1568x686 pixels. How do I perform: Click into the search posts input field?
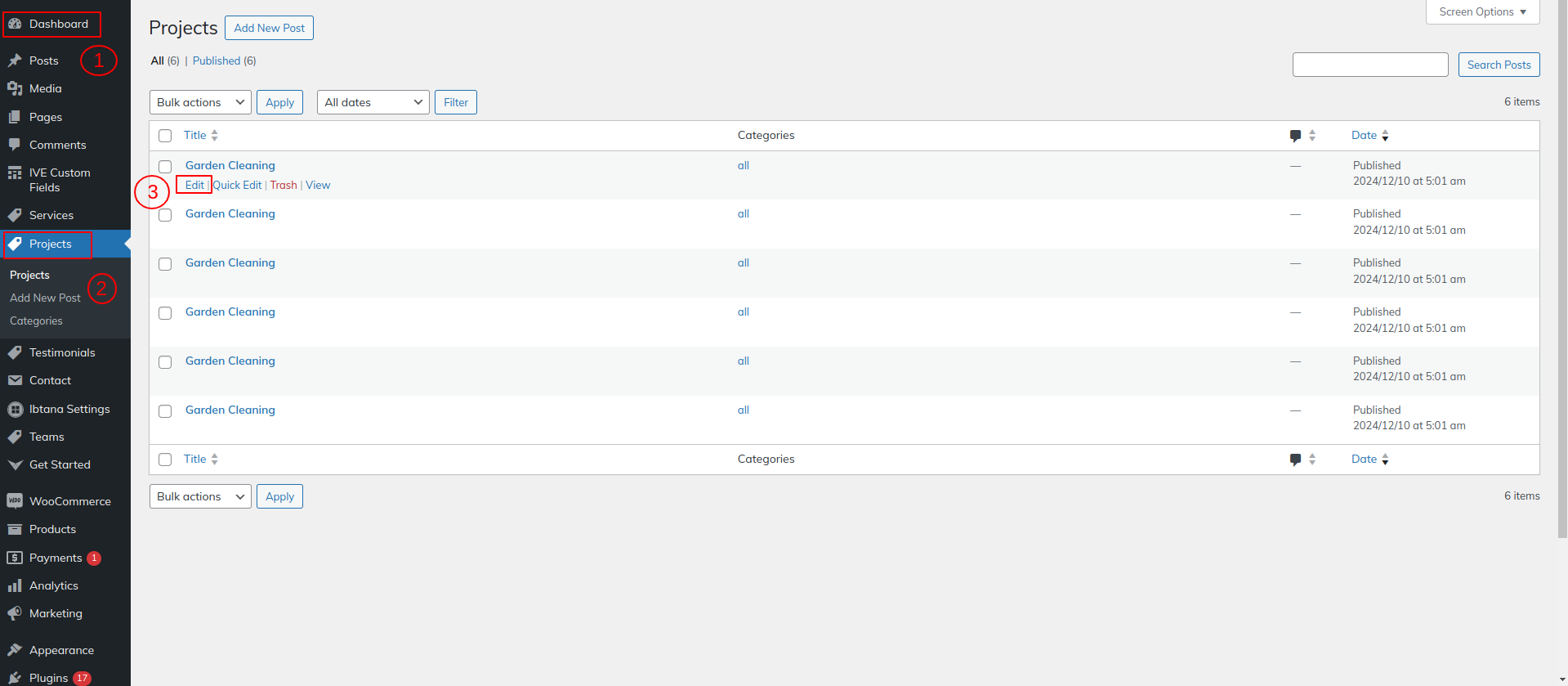[1369, 65]
